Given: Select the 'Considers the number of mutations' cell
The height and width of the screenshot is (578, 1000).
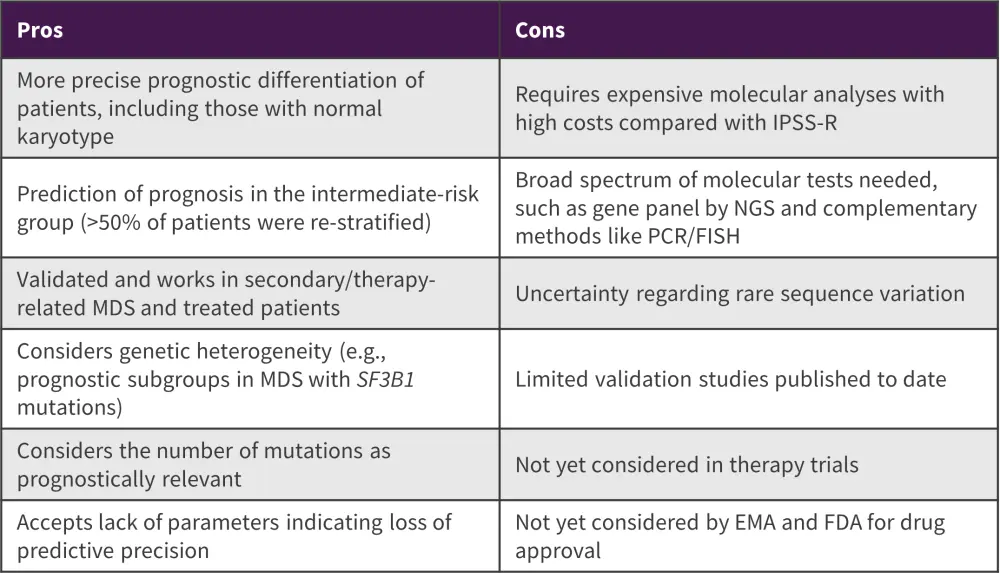Looking at the screenshot, I should point(250,465).
